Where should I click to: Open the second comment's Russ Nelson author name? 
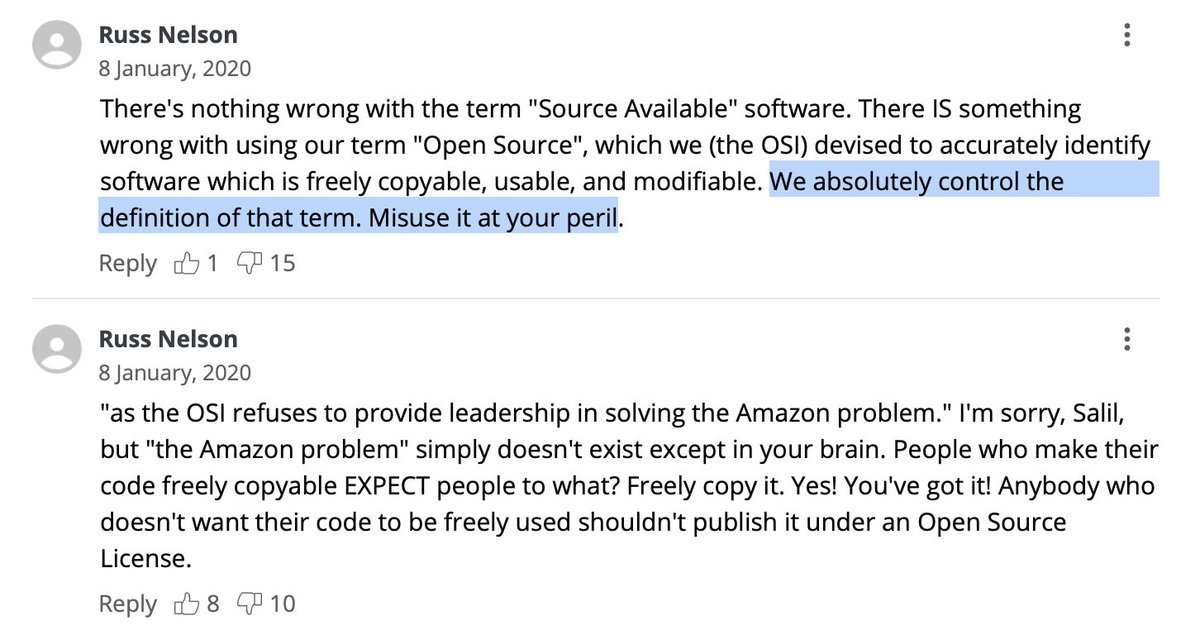[x=168, y=338]
